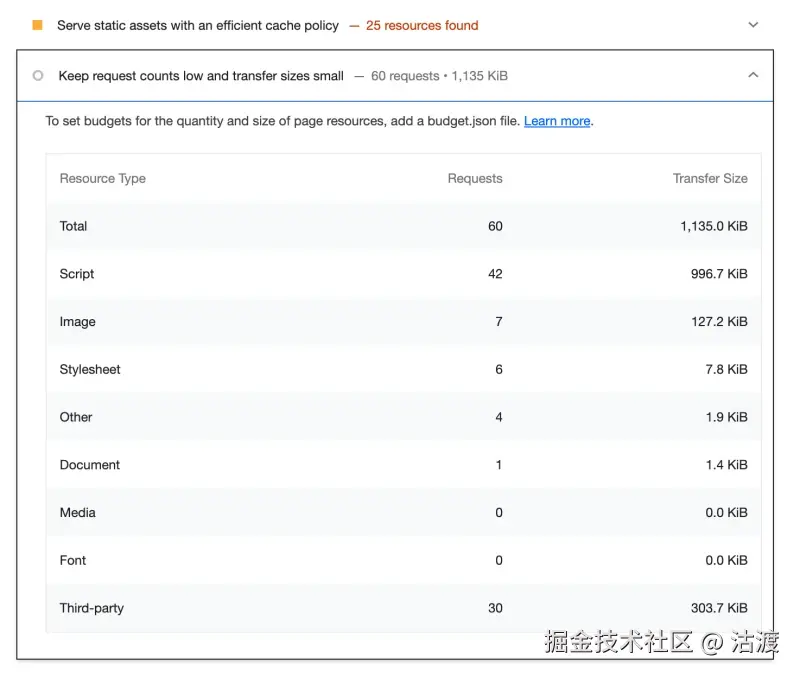
Task: Collapse the request counts audit with chevron
Action: coord(753,76)
